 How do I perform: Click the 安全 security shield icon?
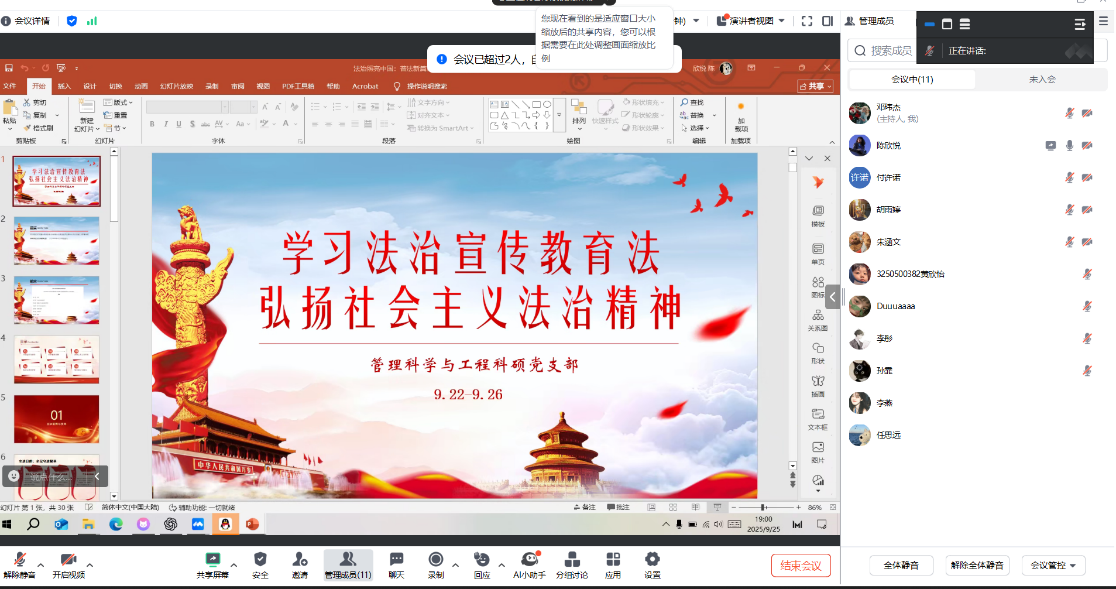click(x=260, y=560)
